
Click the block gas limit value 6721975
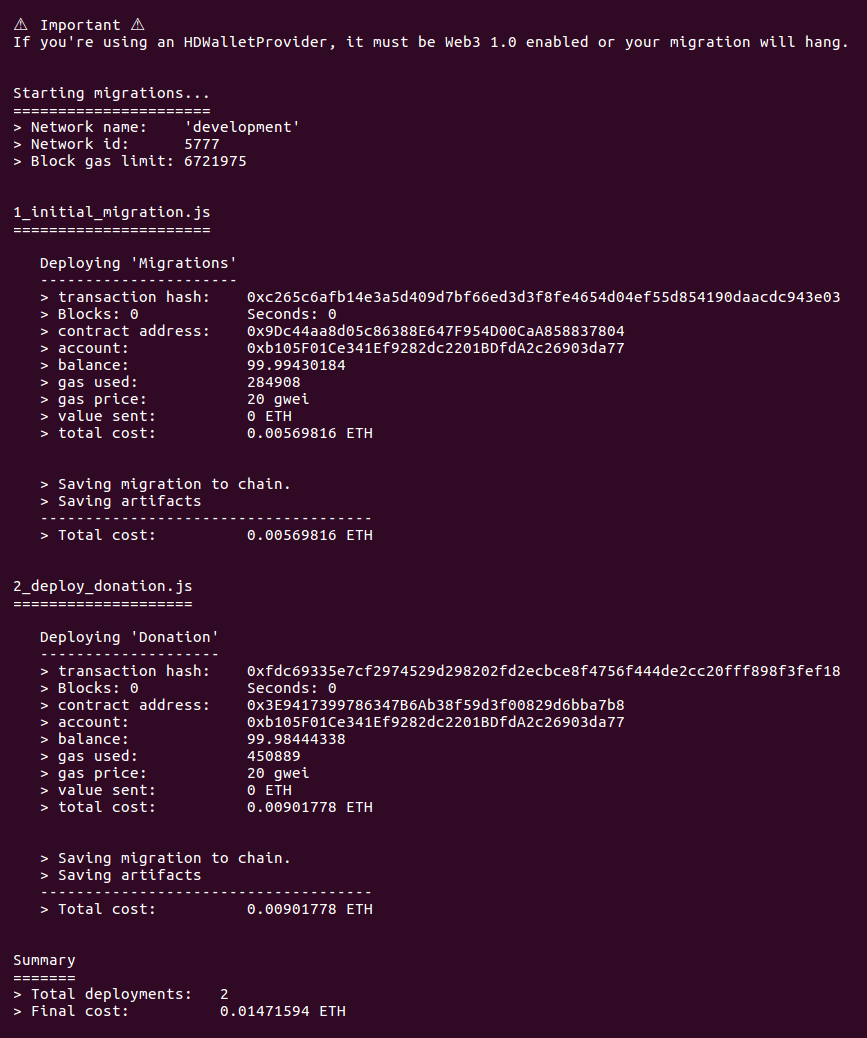(214, 161)
